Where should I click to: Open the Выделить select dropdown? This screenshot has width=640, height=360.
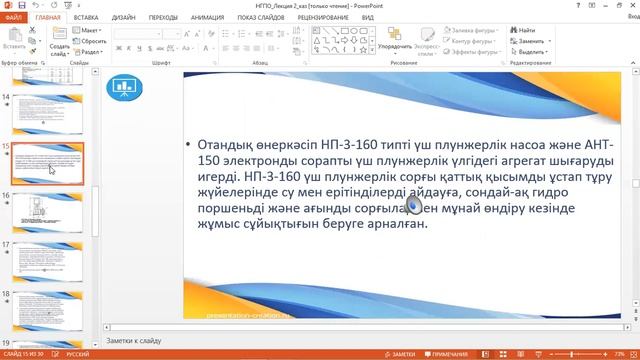point(529,52)
